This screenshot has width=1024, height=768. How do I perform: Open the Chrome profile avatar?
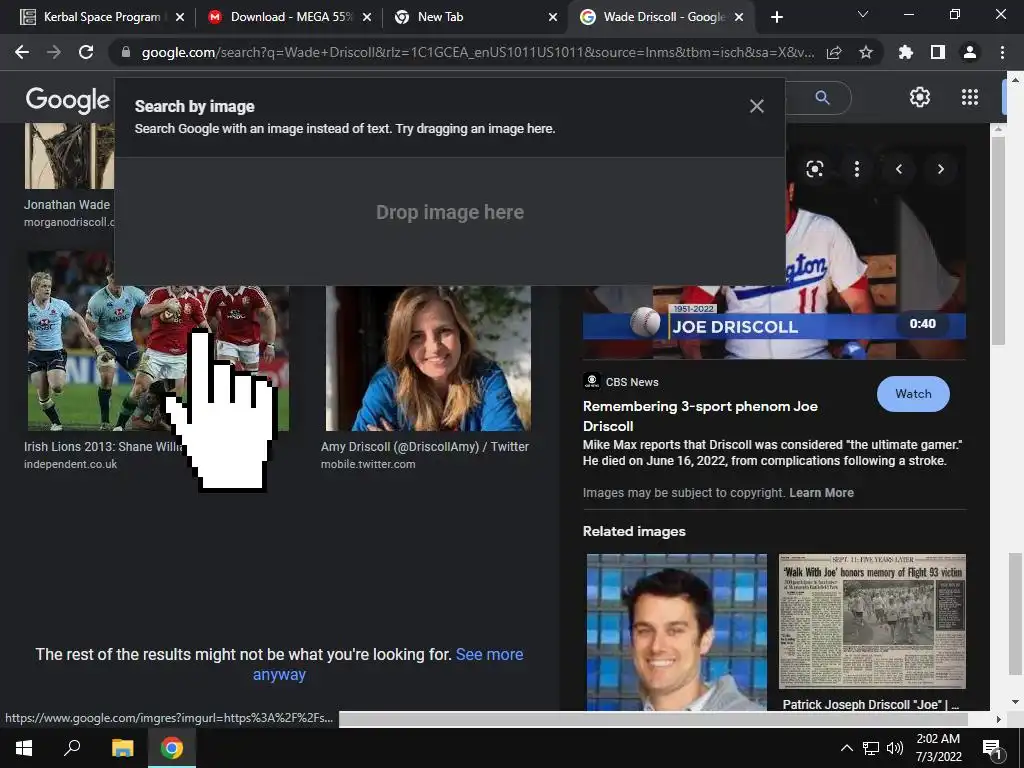pos(970,52)
